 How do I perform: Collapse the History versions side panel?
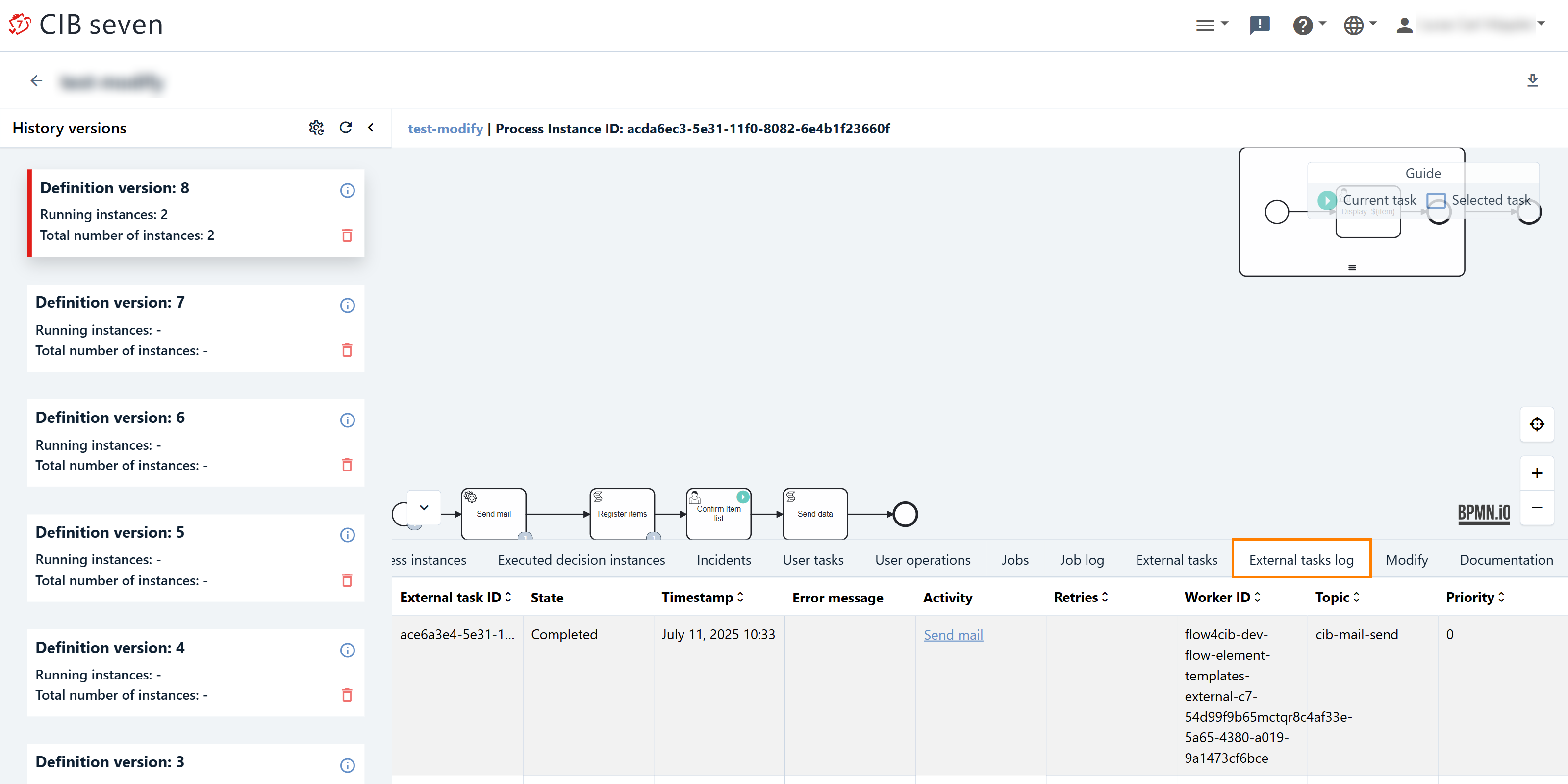pos(371,128)
